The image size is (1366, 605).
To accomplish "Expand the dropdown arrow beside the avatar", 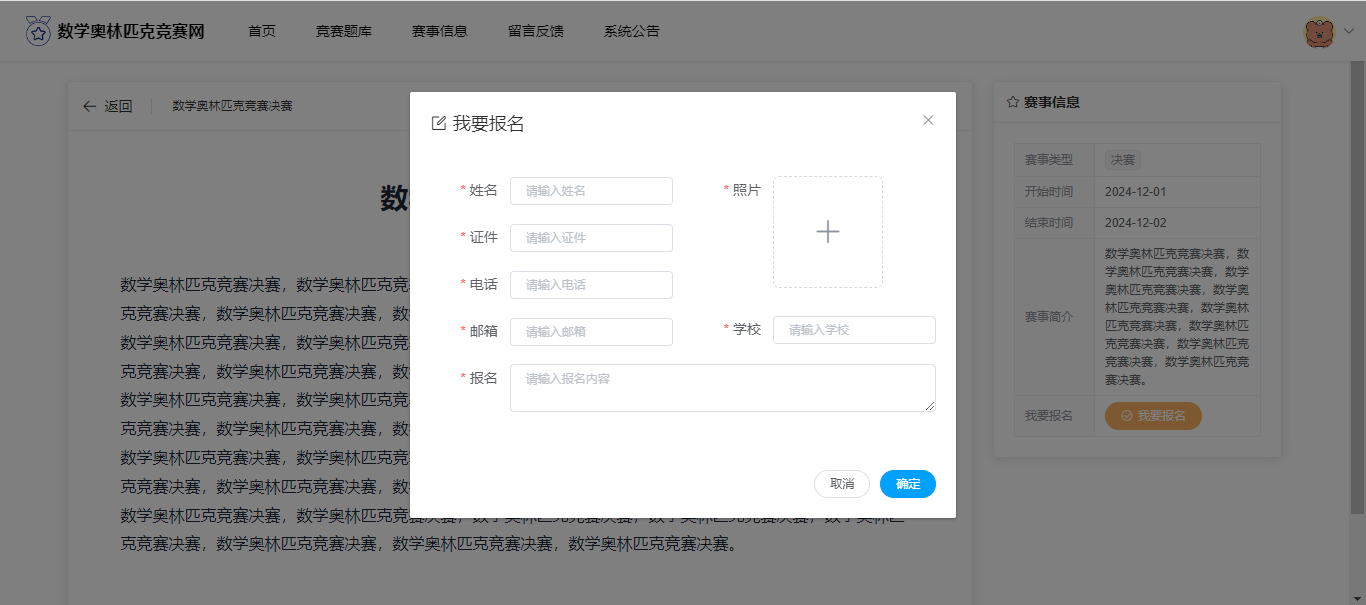I will tap(1348, 32).
